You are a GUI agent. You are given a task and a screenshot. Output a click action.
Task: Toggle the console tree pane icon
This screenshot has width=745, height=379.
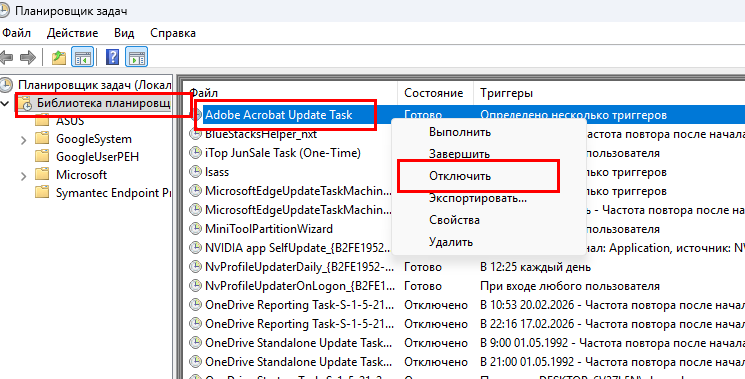point(83,58)
